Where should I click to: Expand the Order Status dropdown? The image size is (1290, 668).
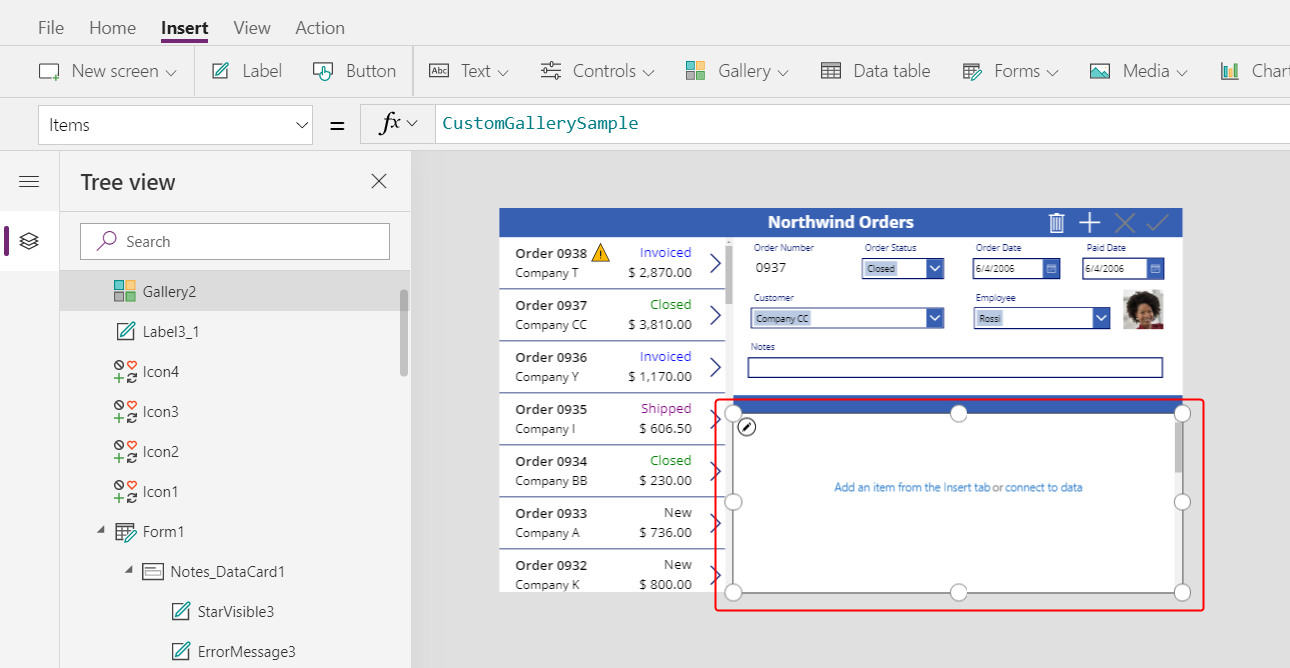934,268
